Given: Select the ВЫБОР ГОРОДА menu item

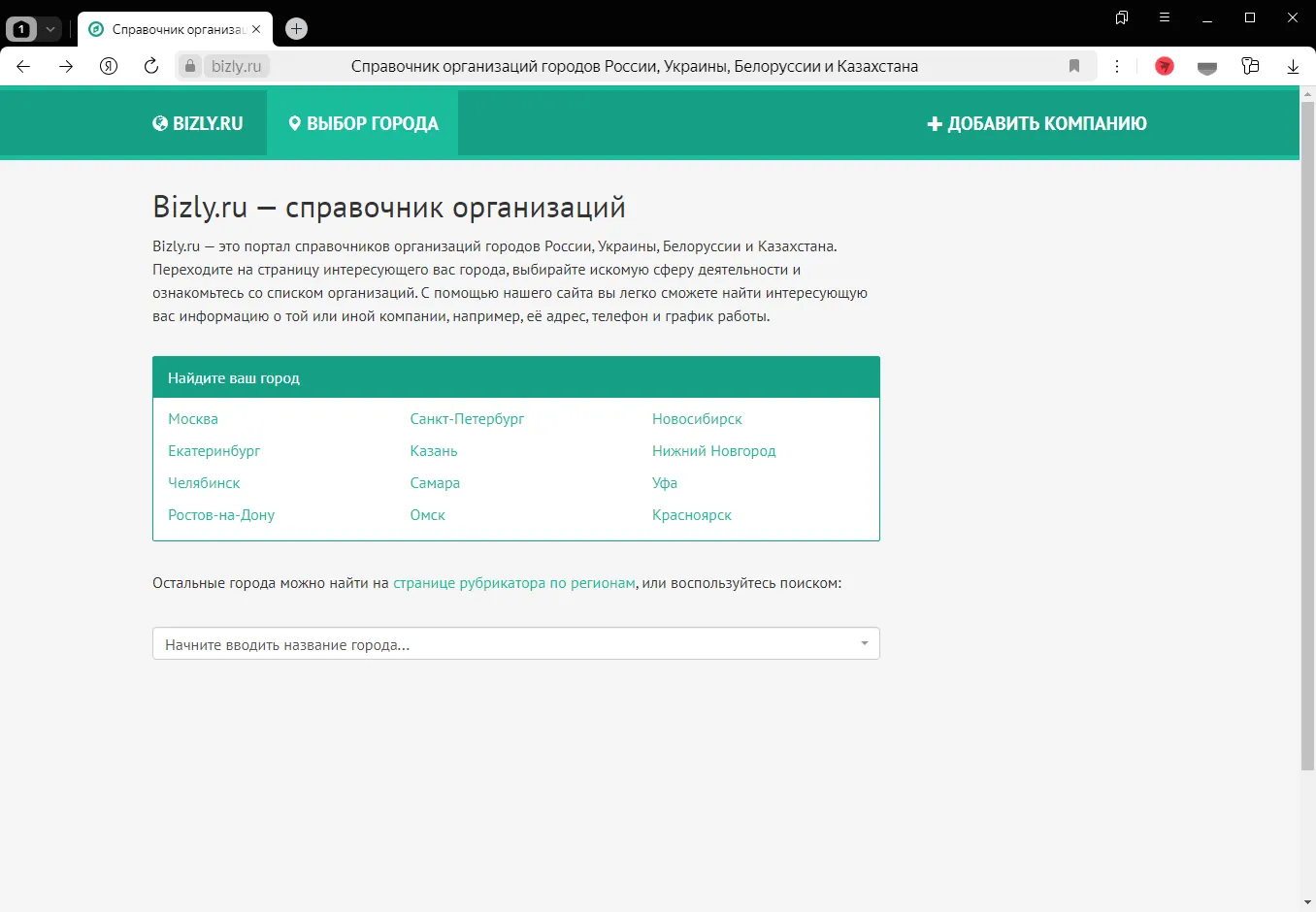Looking at the screenshot, I should click(x=363, y=123).
